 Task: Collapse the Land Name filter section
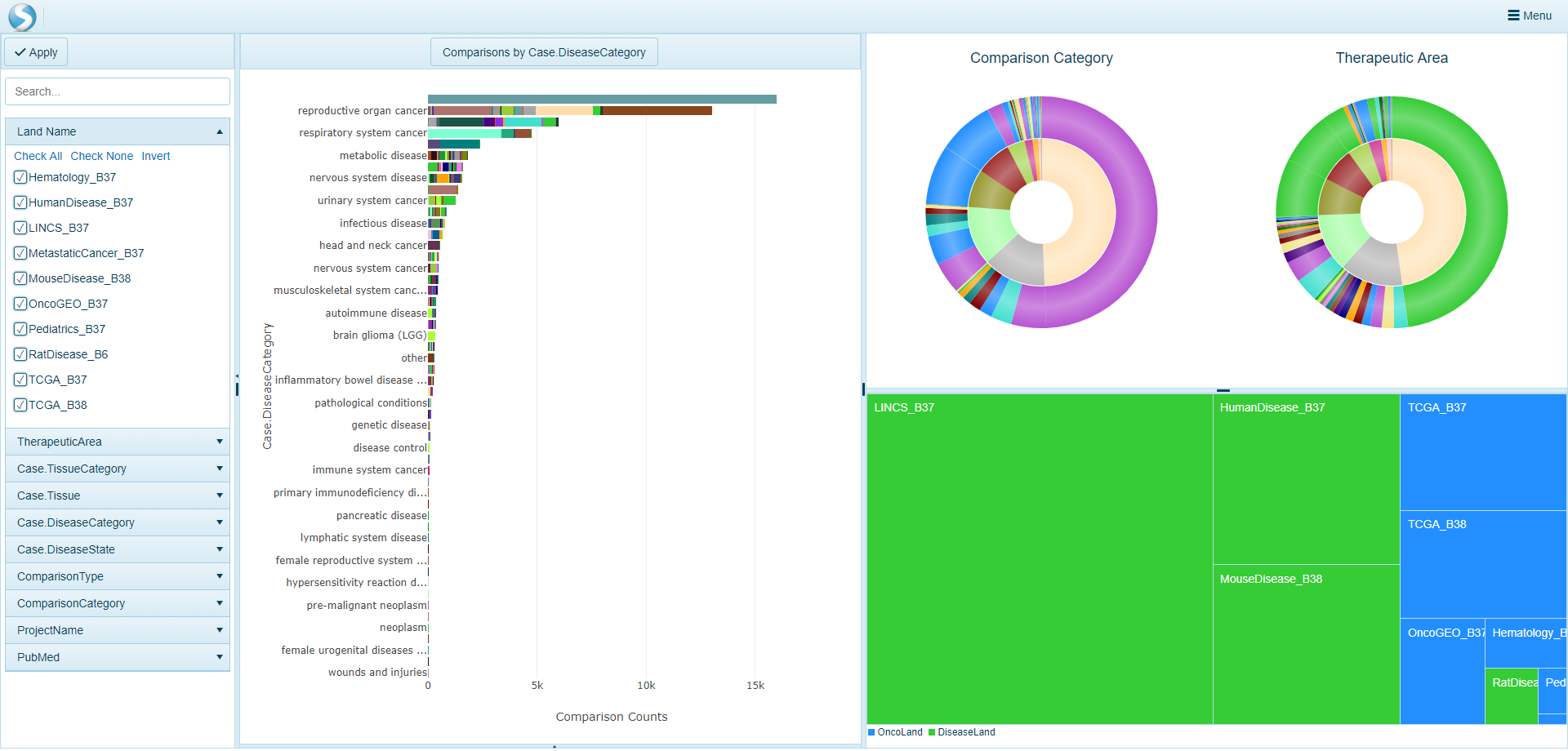point(219,131)
